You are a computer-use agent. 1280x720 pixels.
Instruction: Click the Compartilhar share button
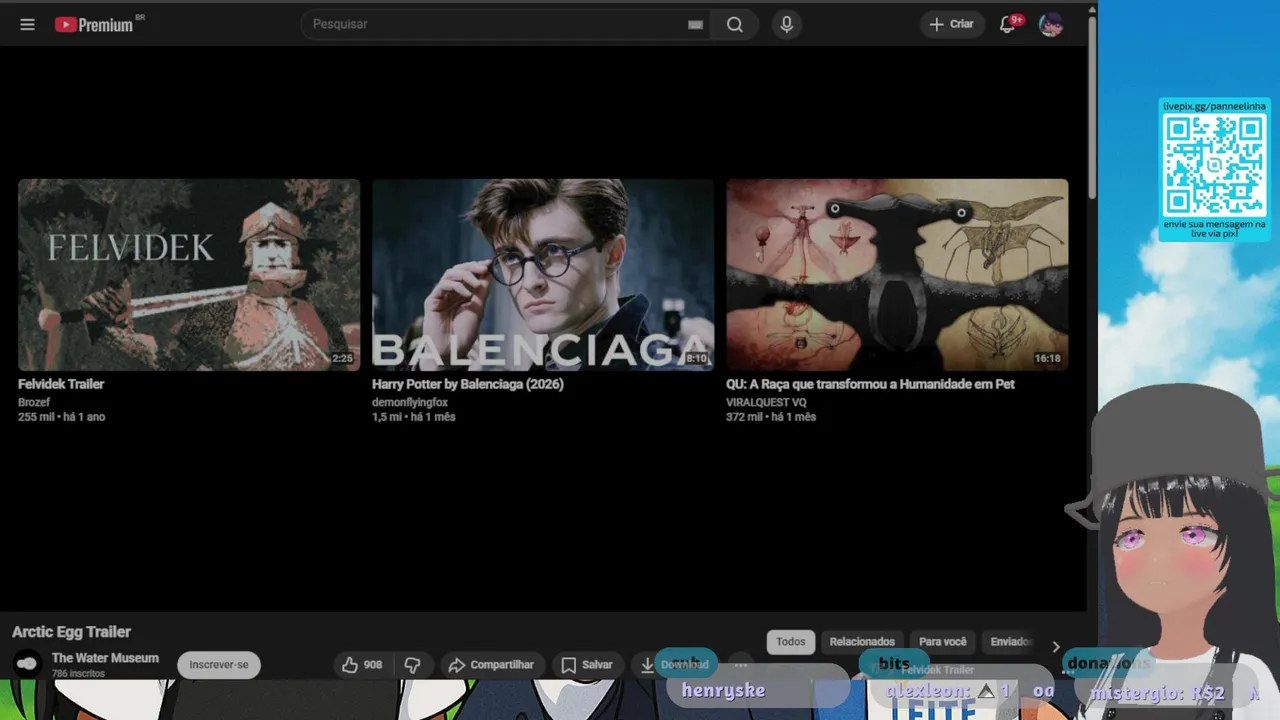pyautogui.click(x=491, y=665)
